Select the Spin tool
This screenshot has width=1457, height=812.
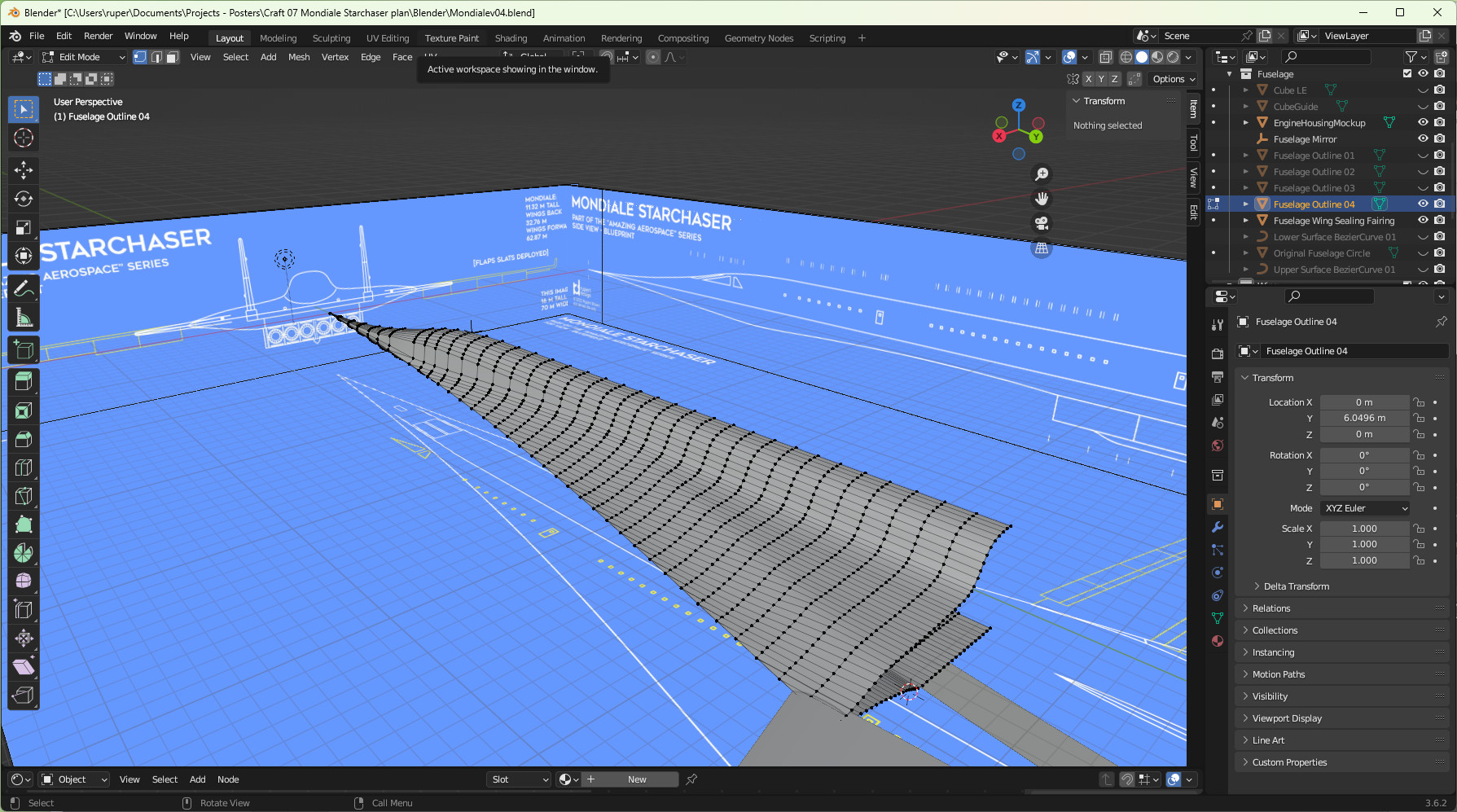point(24,553)
